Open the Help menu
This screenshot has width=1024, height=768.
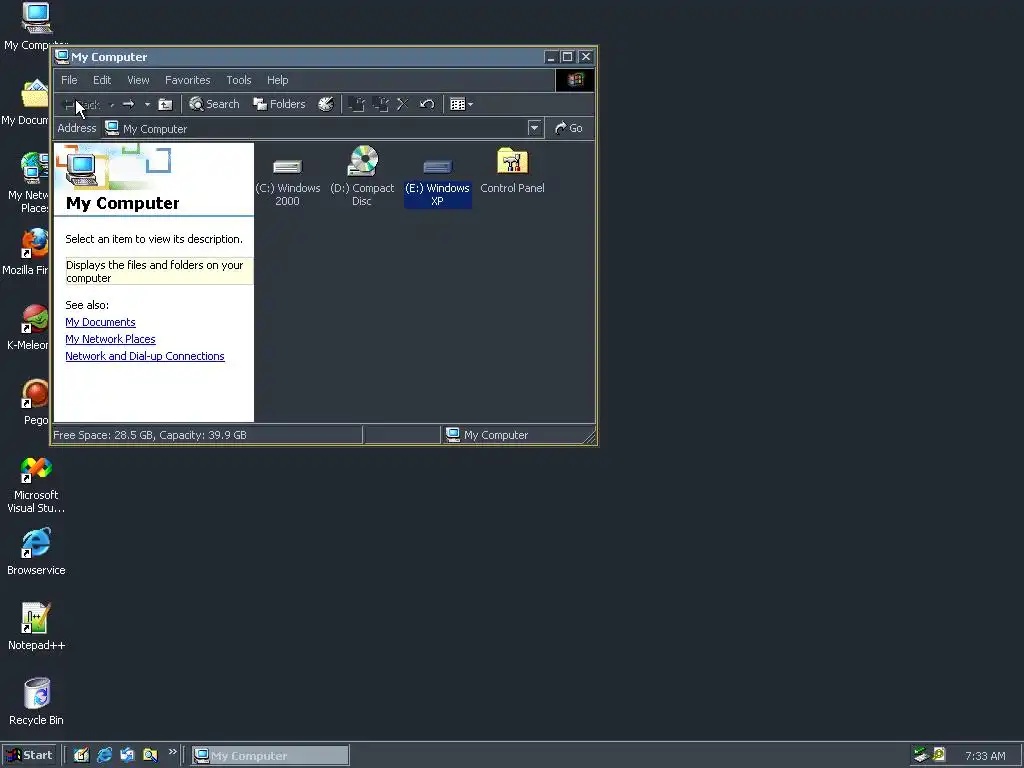278,80
